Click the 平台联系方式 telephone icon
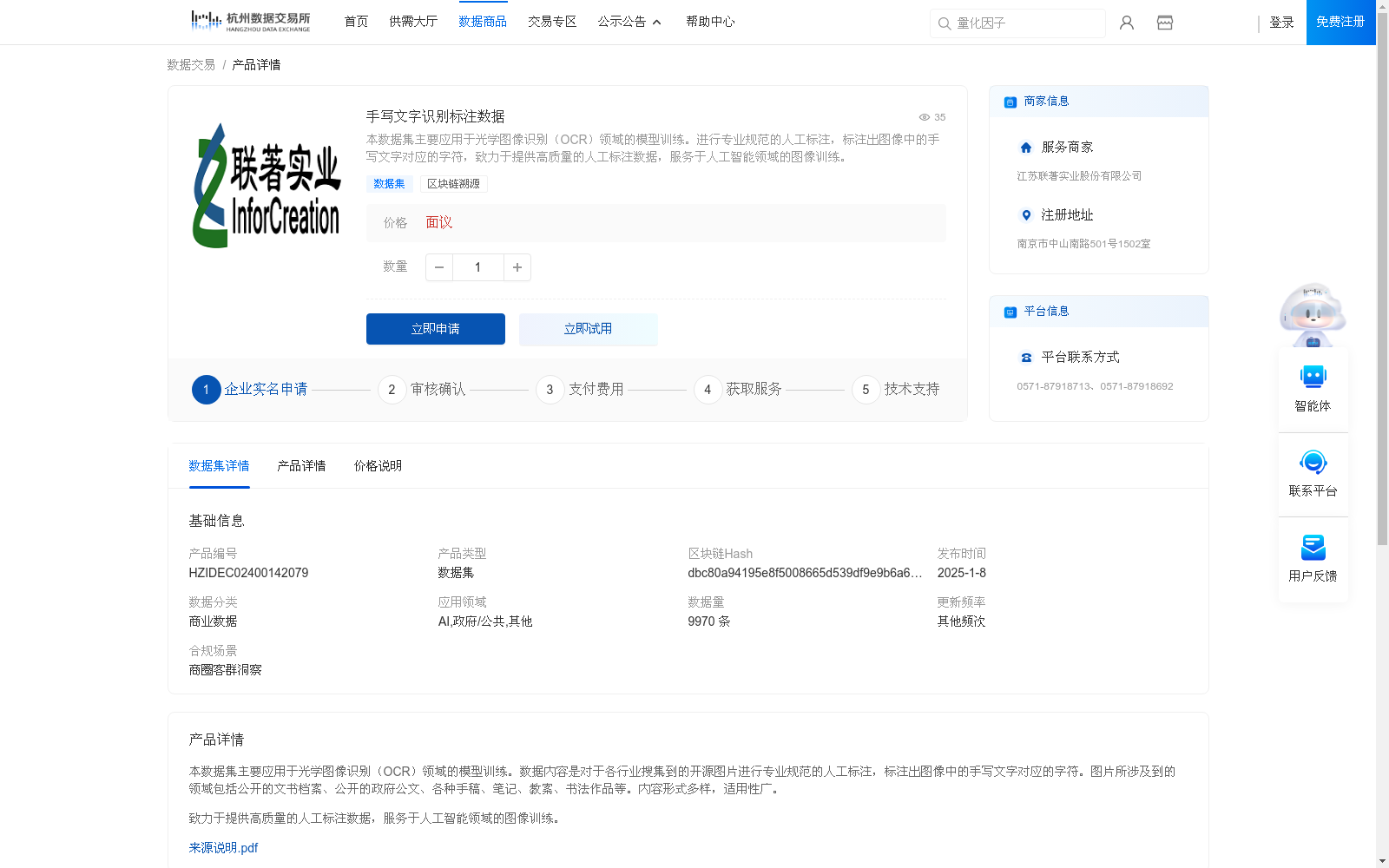The height and width of the screenshot is (868, 1389). [1026, 358]
